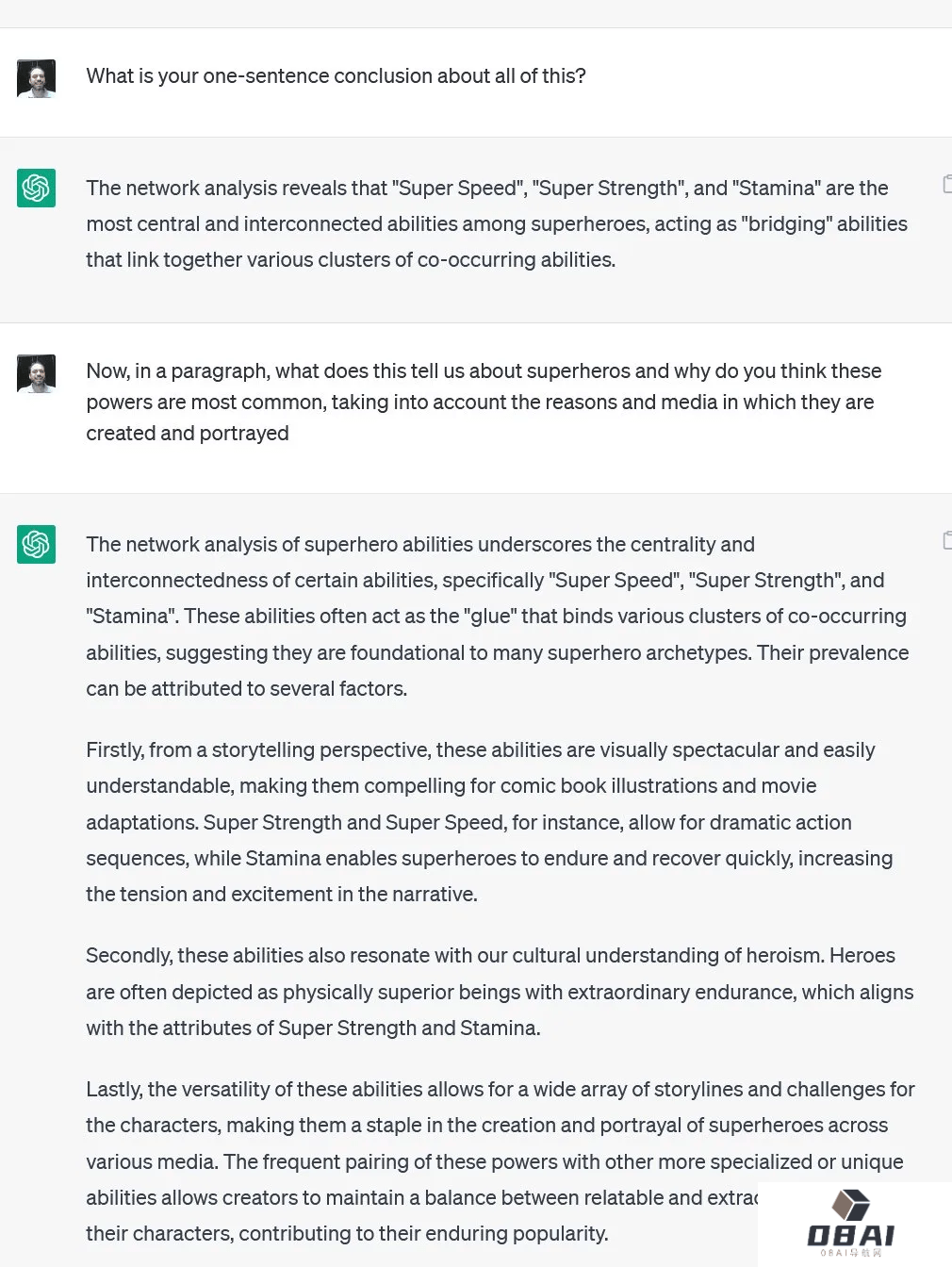
Task: Click the paragraph starting "The network analysis of superhero abilities underscores"
Action: point(496,617)
